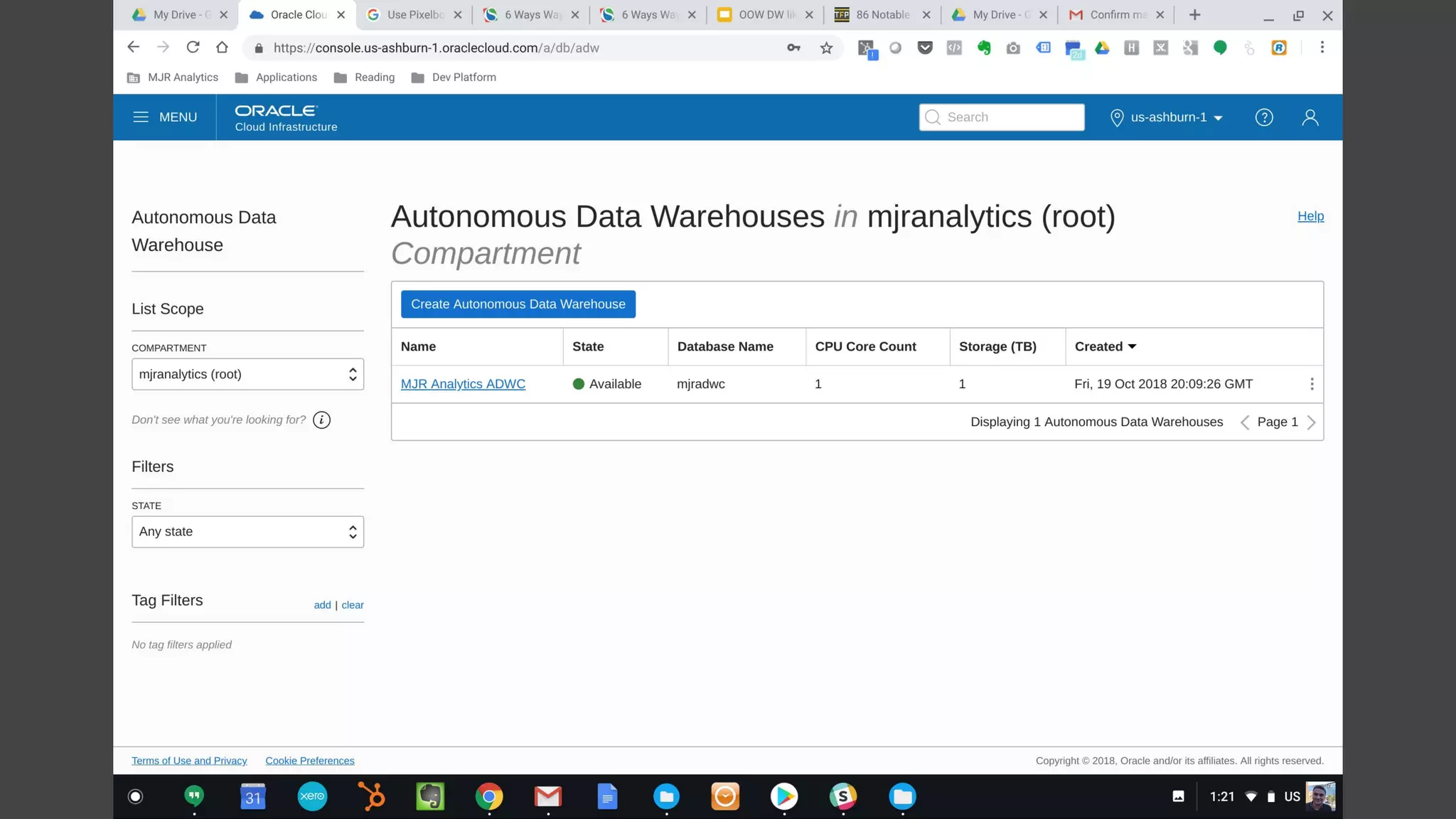
Task: Click add tag filter link
Action: (x=322, y=605)
